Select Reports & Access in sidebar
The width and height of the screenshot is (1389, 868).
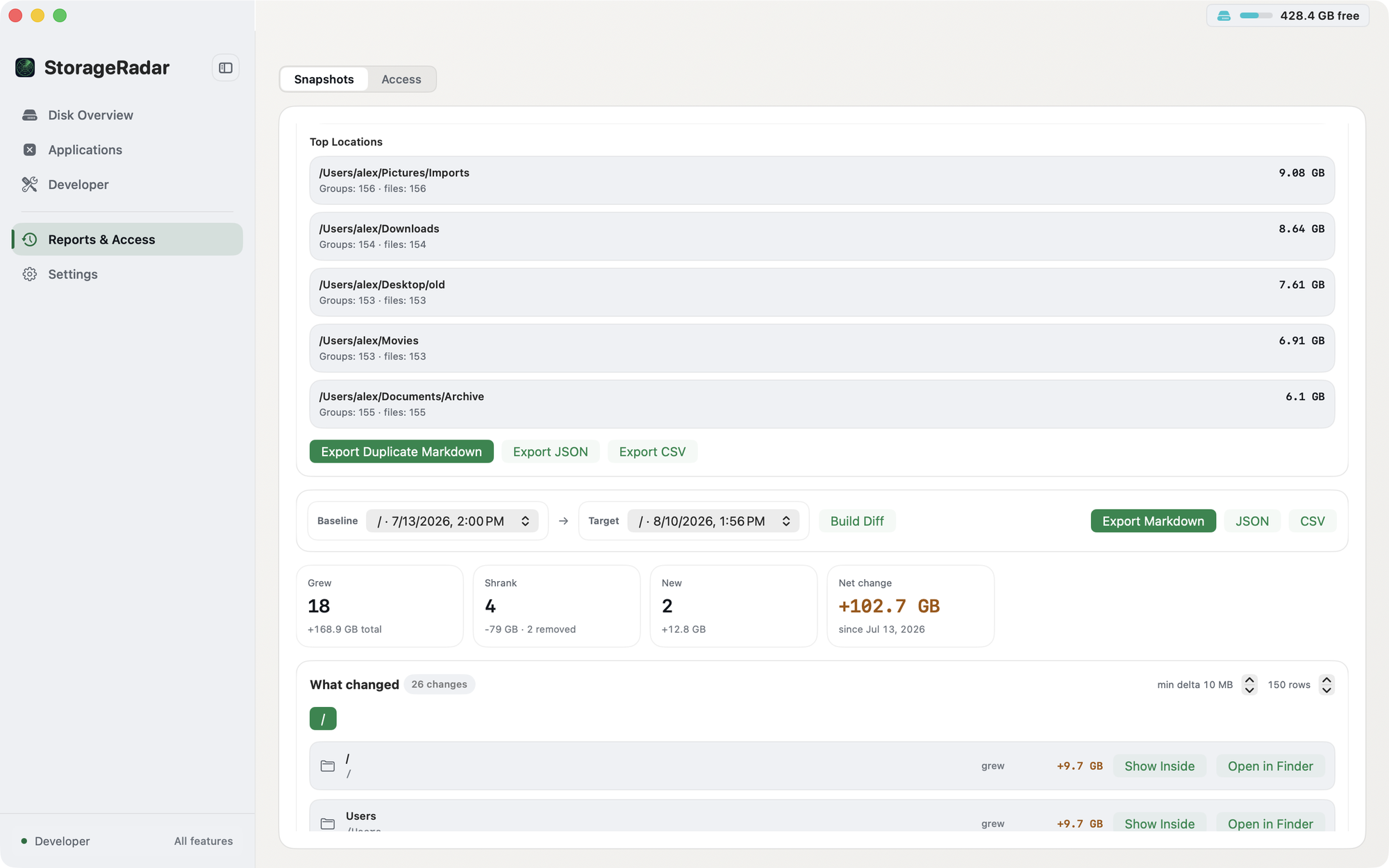[127, 240]
